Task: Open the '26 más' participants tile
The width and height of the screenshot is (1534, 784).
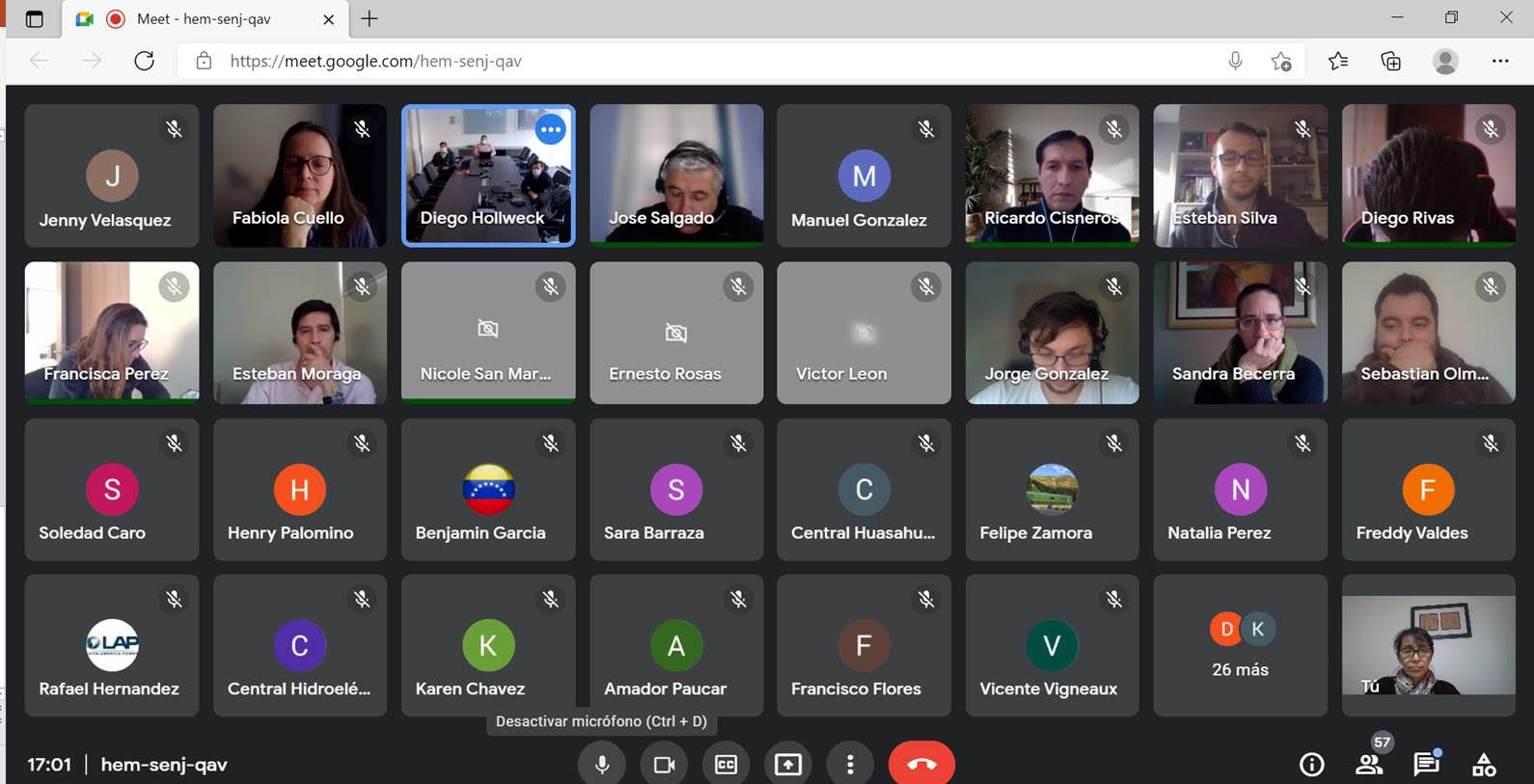Action: (1241, 645)
